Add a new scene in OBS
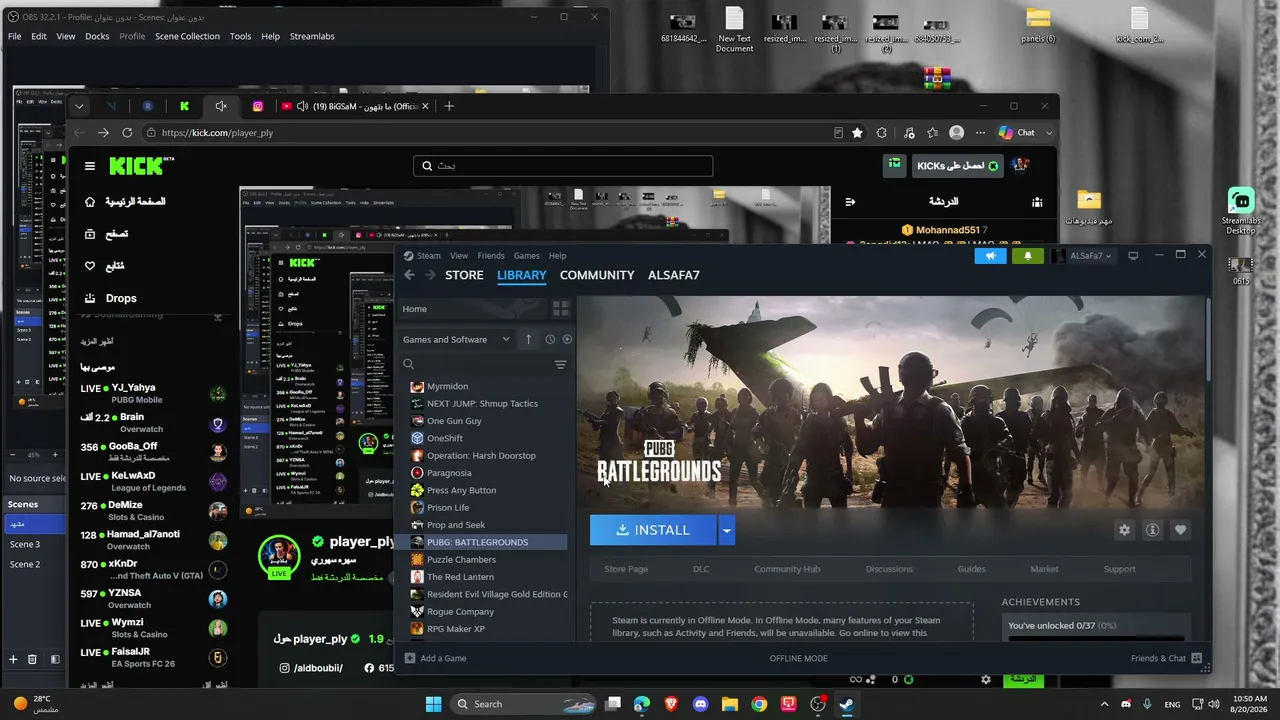1280x720 pixels. [x=13, y=659]
